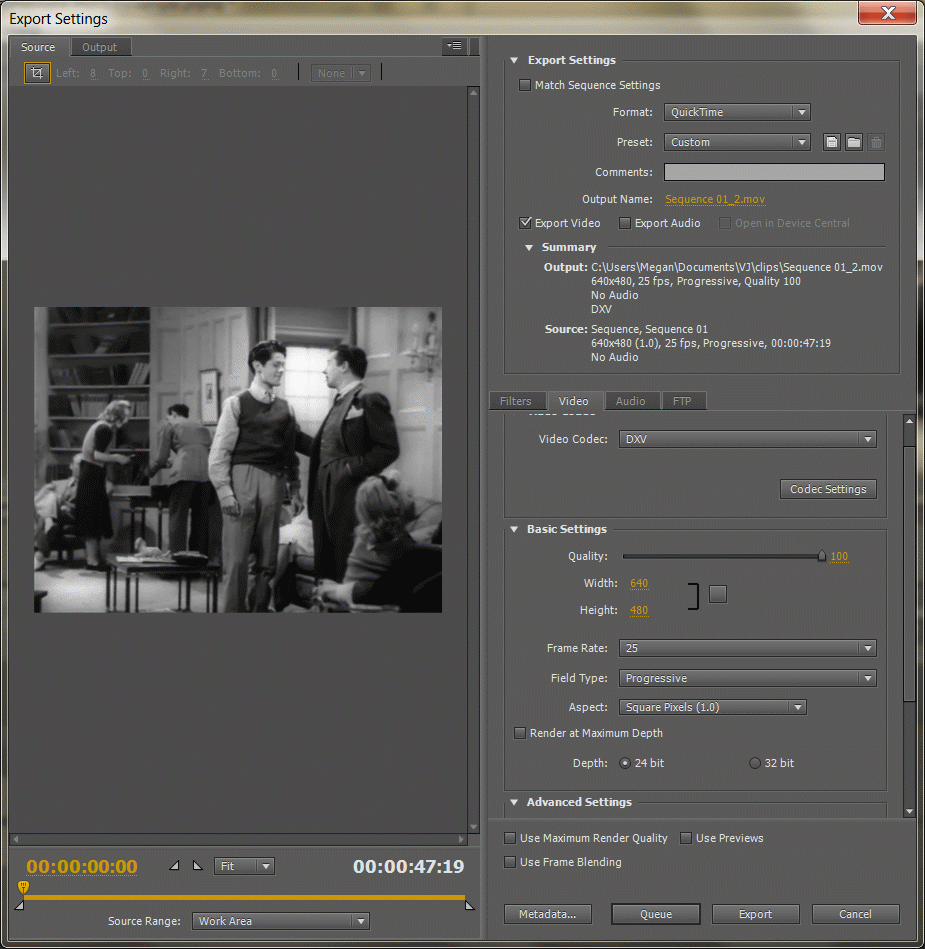Select the 32 bit depth option

click(x=755, y=763)
